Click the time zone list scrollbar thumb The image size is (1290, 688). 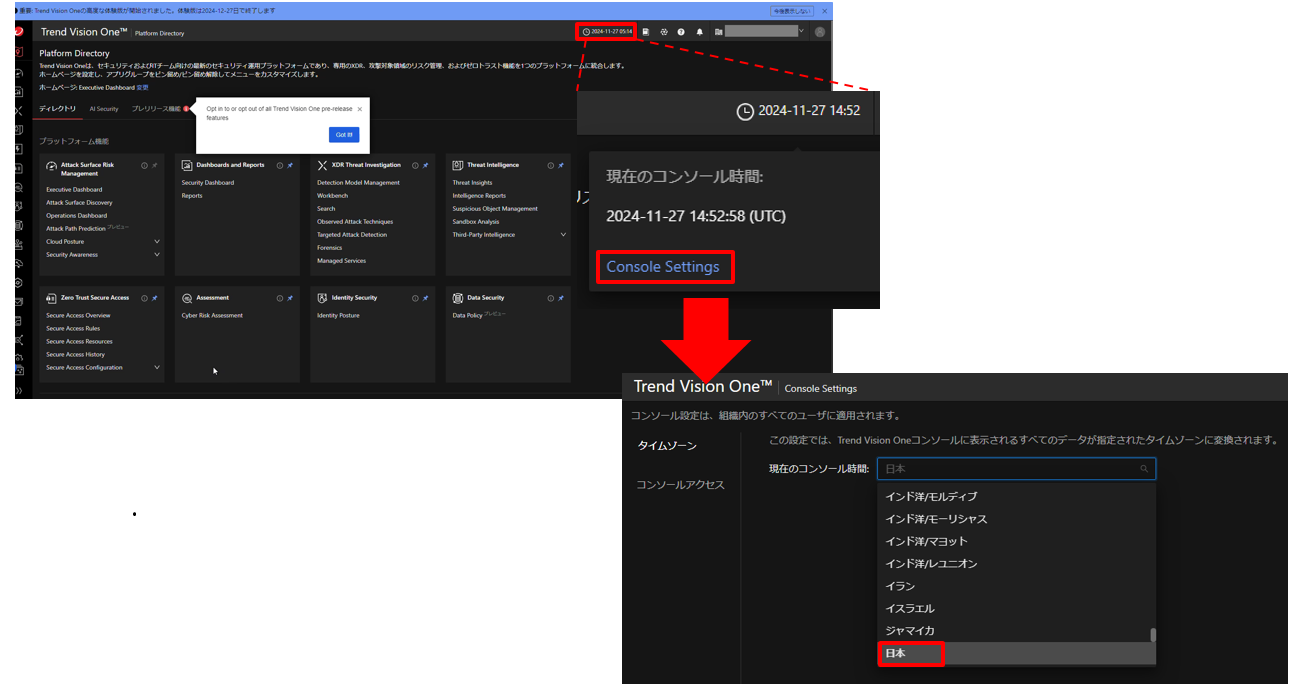(1153, 634)
